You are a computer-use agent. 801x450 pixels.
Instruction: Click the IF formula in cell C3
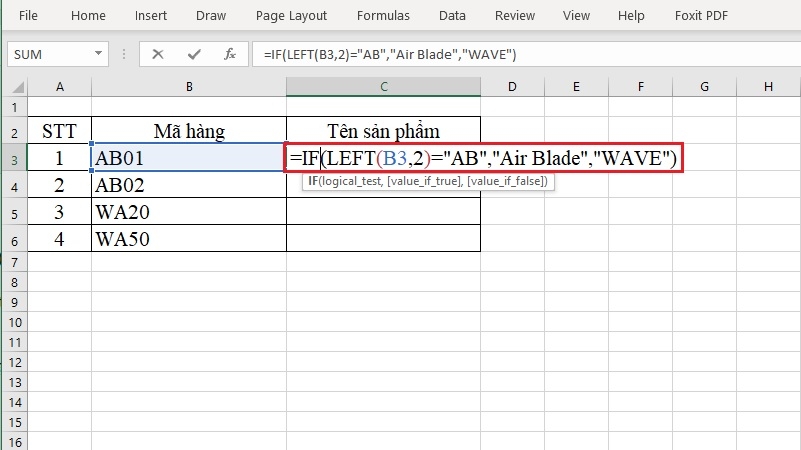click(x=483, y=158)
